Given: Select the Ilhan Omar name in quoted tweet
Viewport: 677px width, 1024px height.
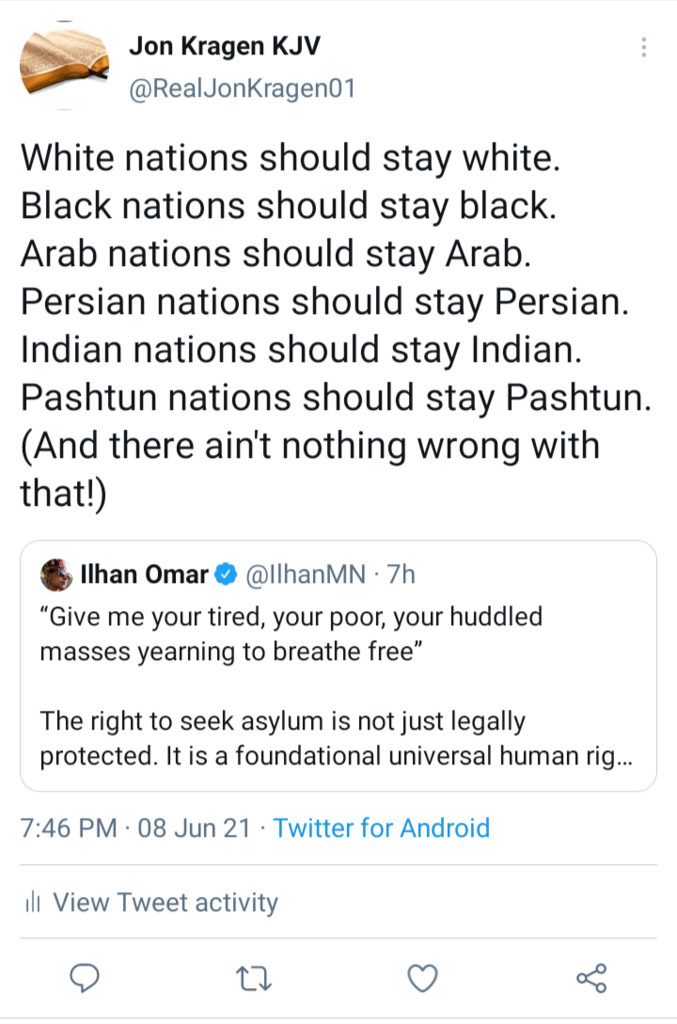Looking at the screenshot, I should [x=144, y=575].
